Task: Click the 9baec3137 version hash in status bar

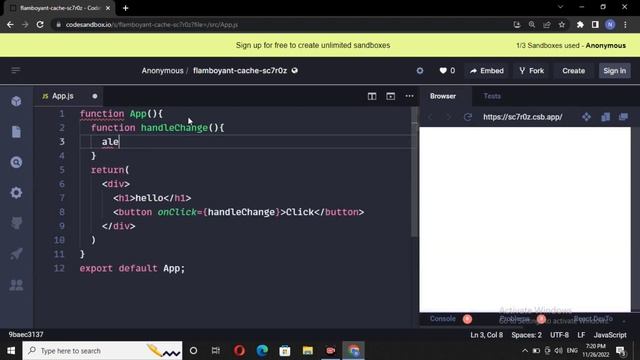Action: [x=26, y=335]
